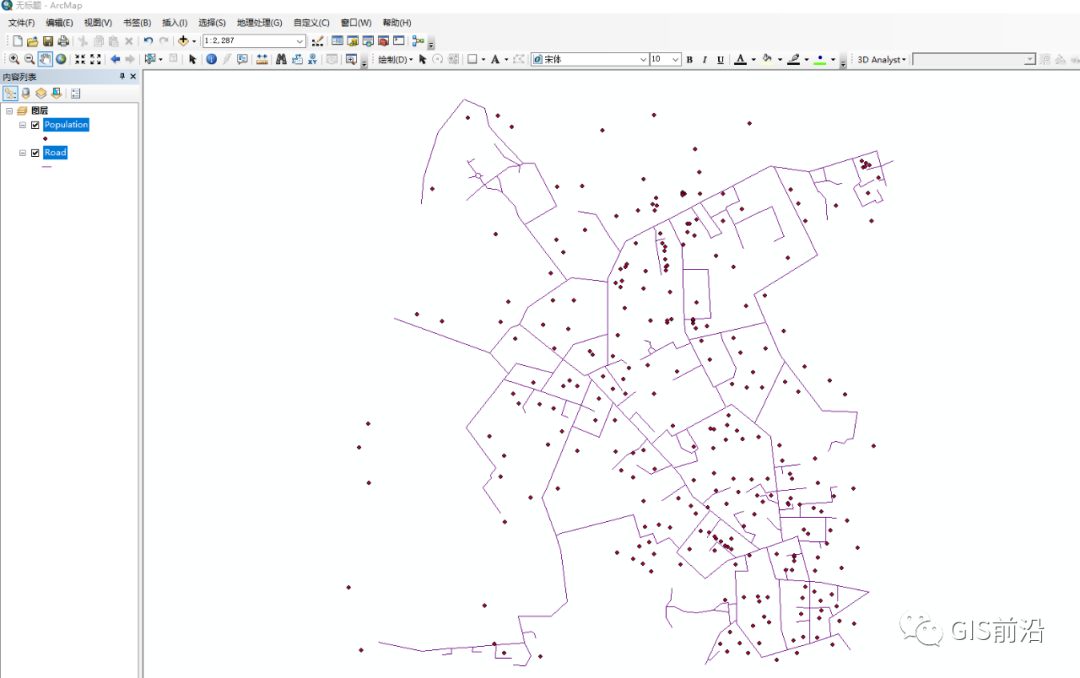Viewport: 1080px width, 678px height.
Task: Select the Zoom Out tool
Action: (x=30, y=59)
